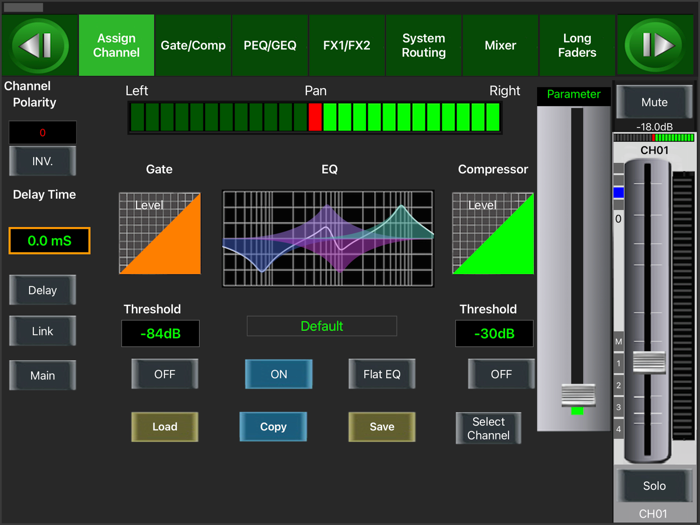Click the blue indicator beside CH01 fader
Screen dimensions: 700x525
[x=619, y=193]
